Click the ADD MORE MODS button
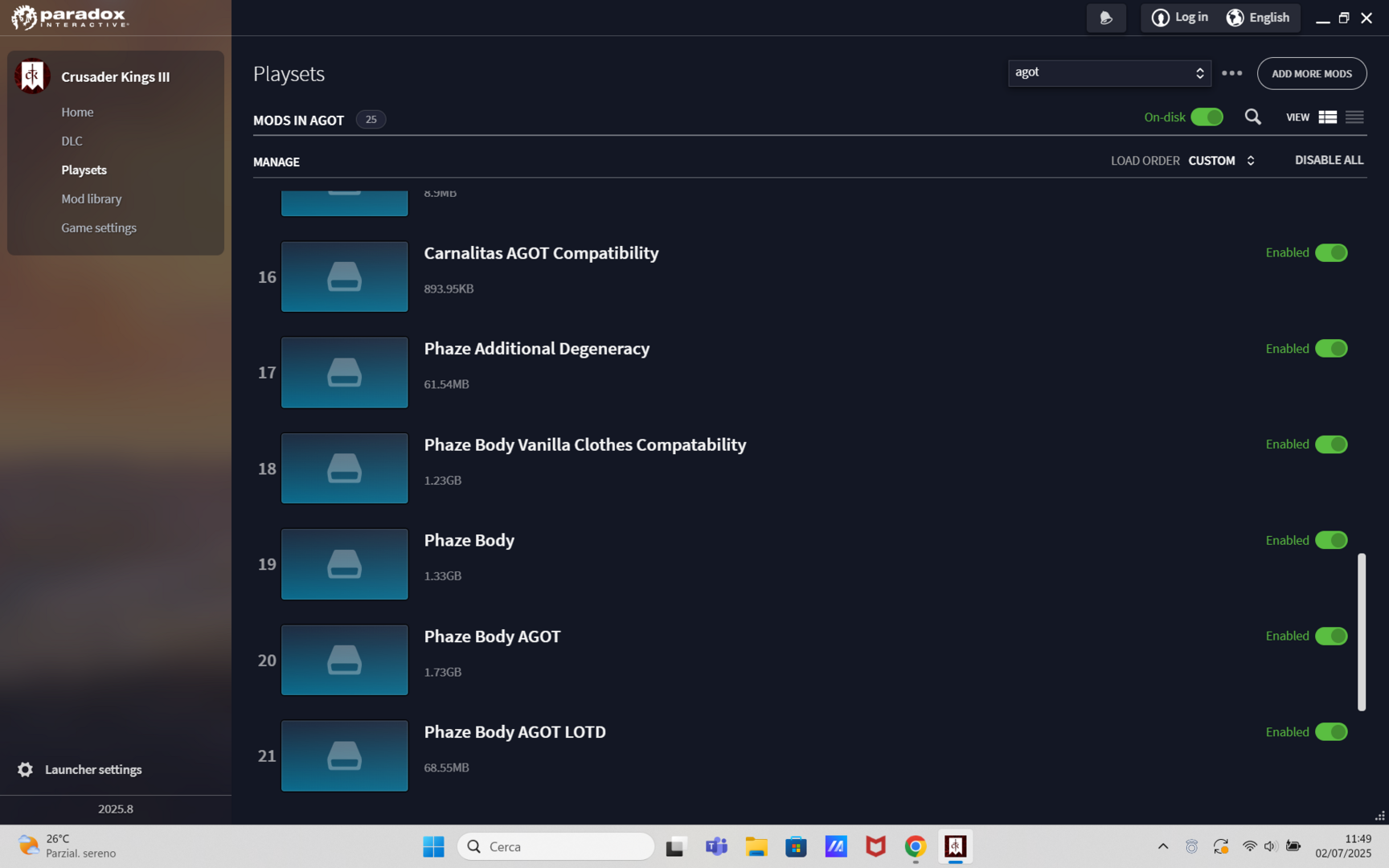 click(x=1312, y=73)
